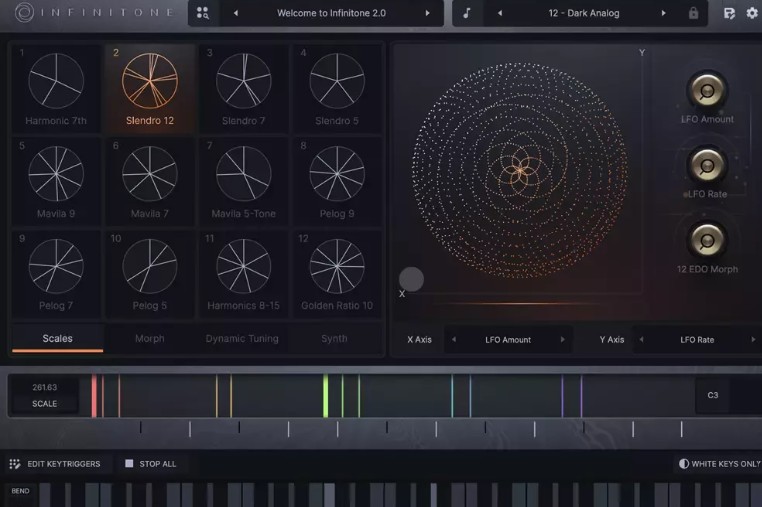Select the Harmonic 7th scale
This screenshot has width=762, height=507.
click(56, 88)
